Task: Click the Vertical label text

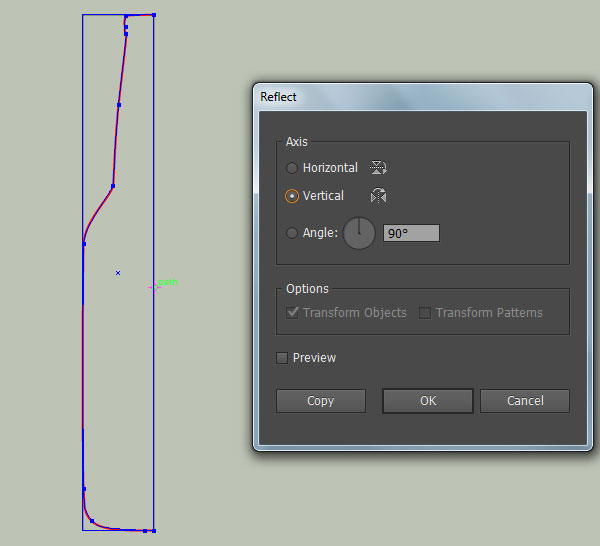Action: [323, 196]
